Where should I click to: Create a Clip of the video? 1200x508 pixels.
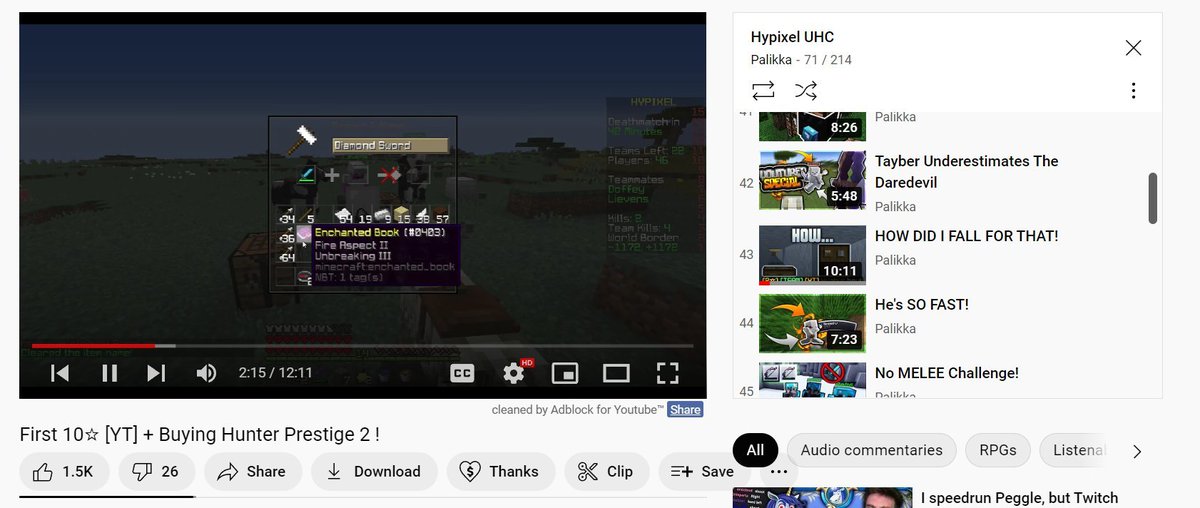click(x=606, y=472)
